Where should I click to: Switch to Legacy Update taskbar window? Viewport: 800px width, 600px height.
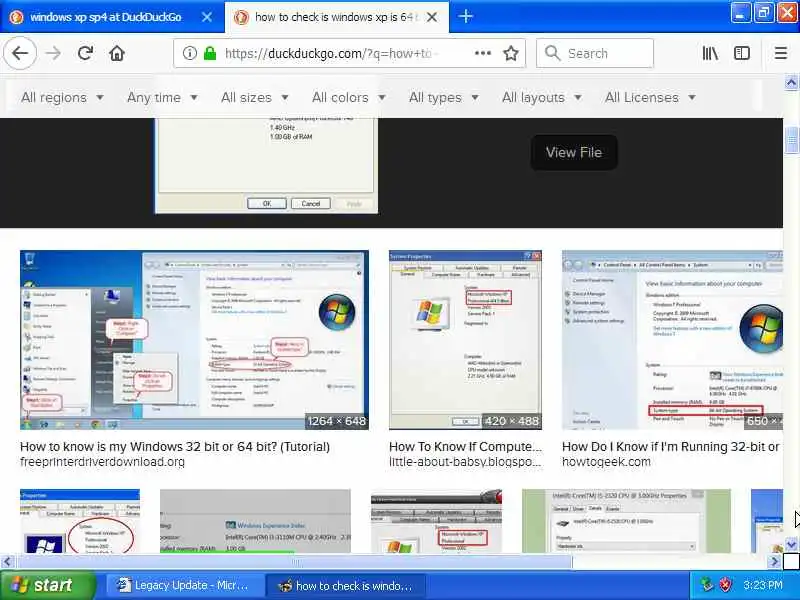pos(184,585)
